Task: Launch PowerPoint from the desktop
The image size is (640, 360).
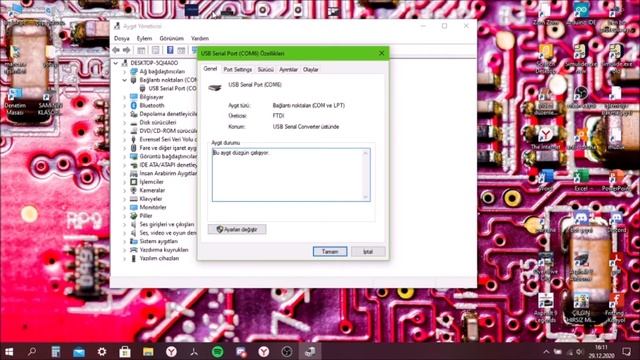Action: coord(616,180)
